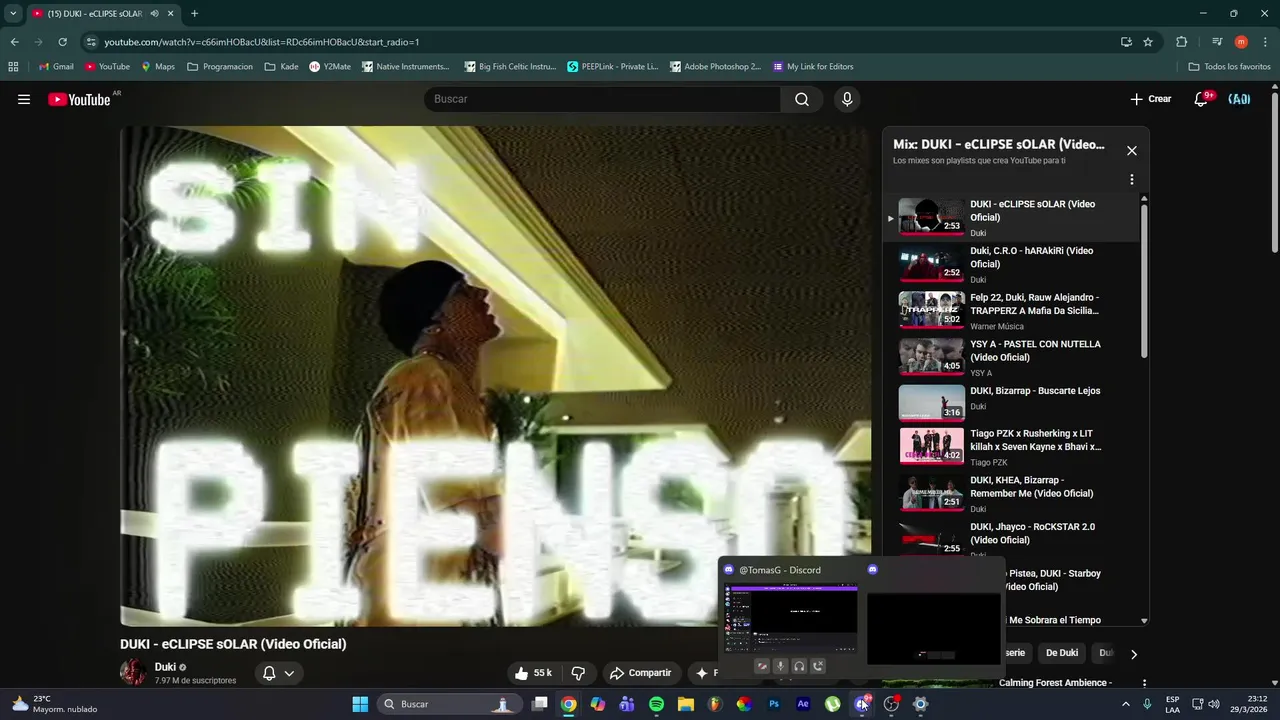Open Chrome media controls icon
Viewport: 1280px width, 720px height.
[1217, 42]
